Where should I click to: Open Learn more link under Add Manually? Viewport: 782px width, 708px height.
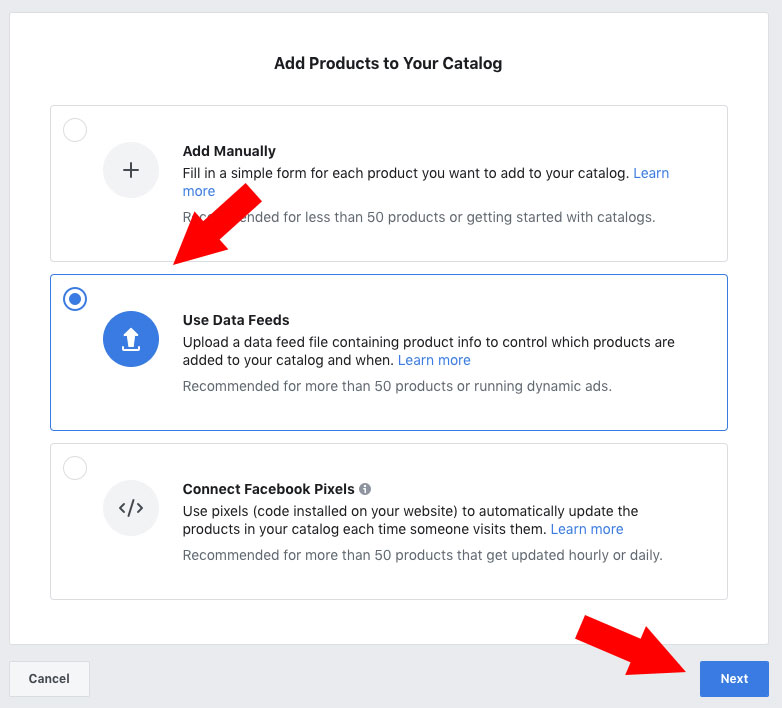(651, 173)
